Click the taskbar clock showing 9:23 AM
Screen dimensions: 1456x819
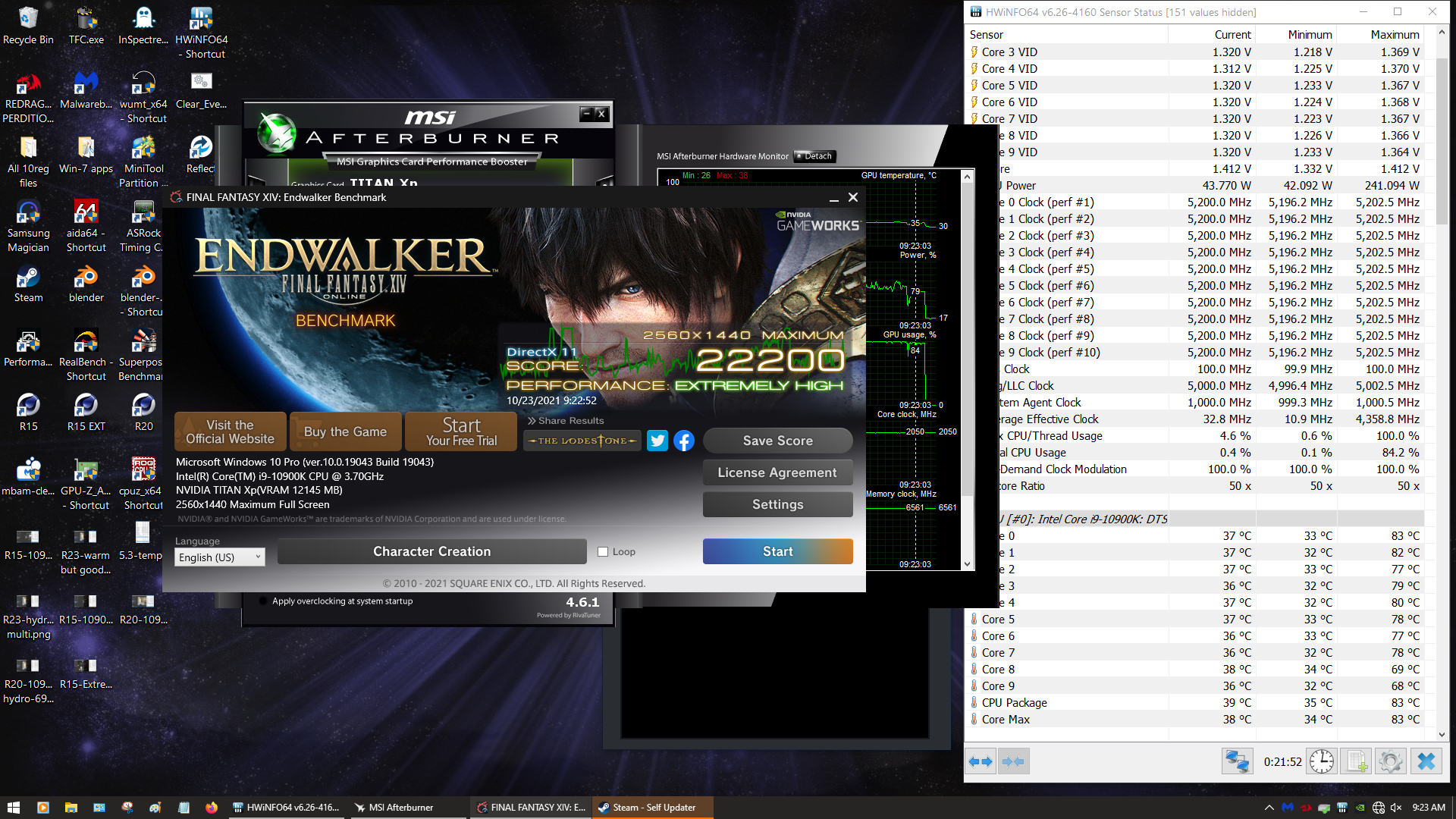[x=1429, y=808]
